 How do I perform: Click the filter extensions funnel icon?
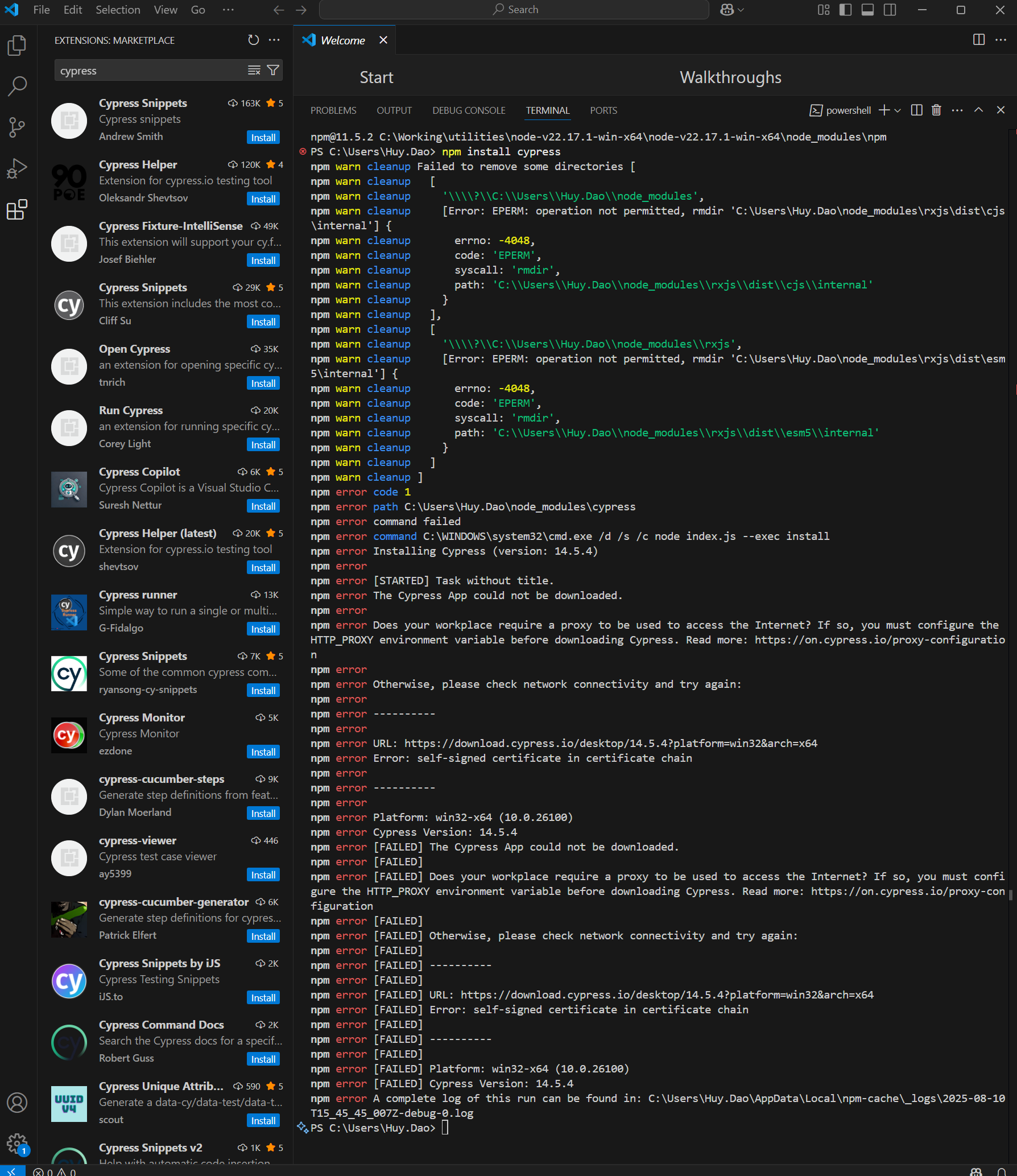273,70
